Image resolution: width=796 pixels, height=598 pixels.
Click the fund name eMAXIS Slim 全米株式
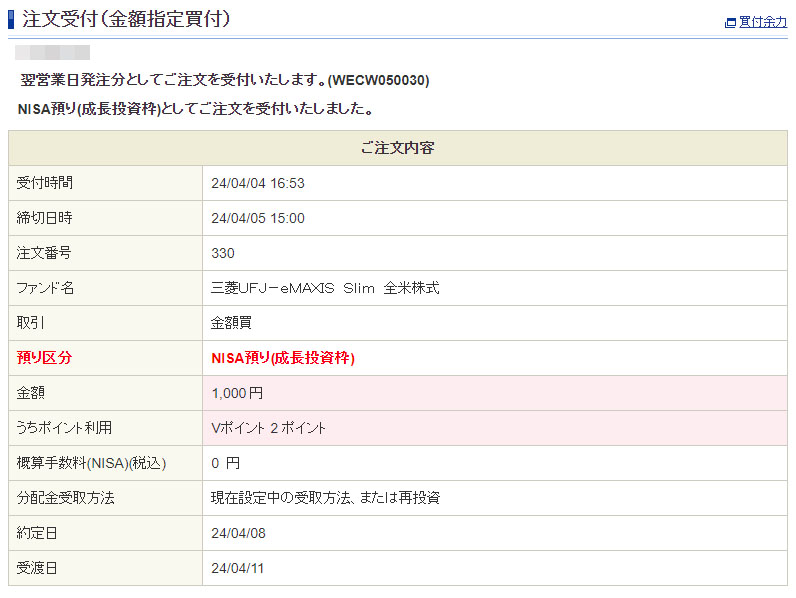(x=325, y=288)
